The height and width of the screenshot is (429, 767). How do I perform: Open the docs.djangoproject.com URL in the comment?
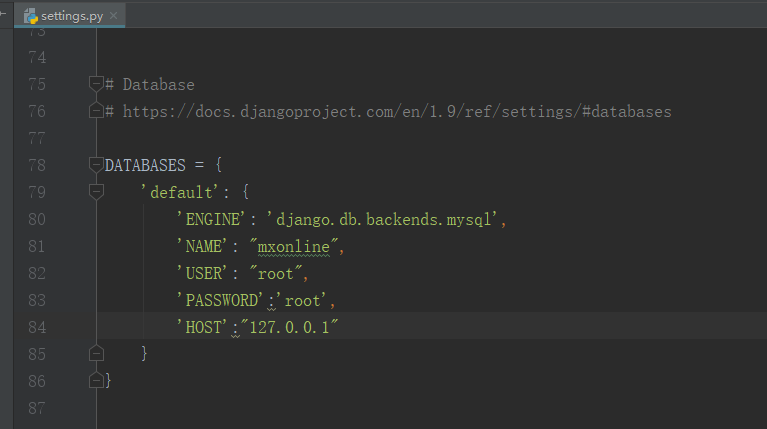397,112
